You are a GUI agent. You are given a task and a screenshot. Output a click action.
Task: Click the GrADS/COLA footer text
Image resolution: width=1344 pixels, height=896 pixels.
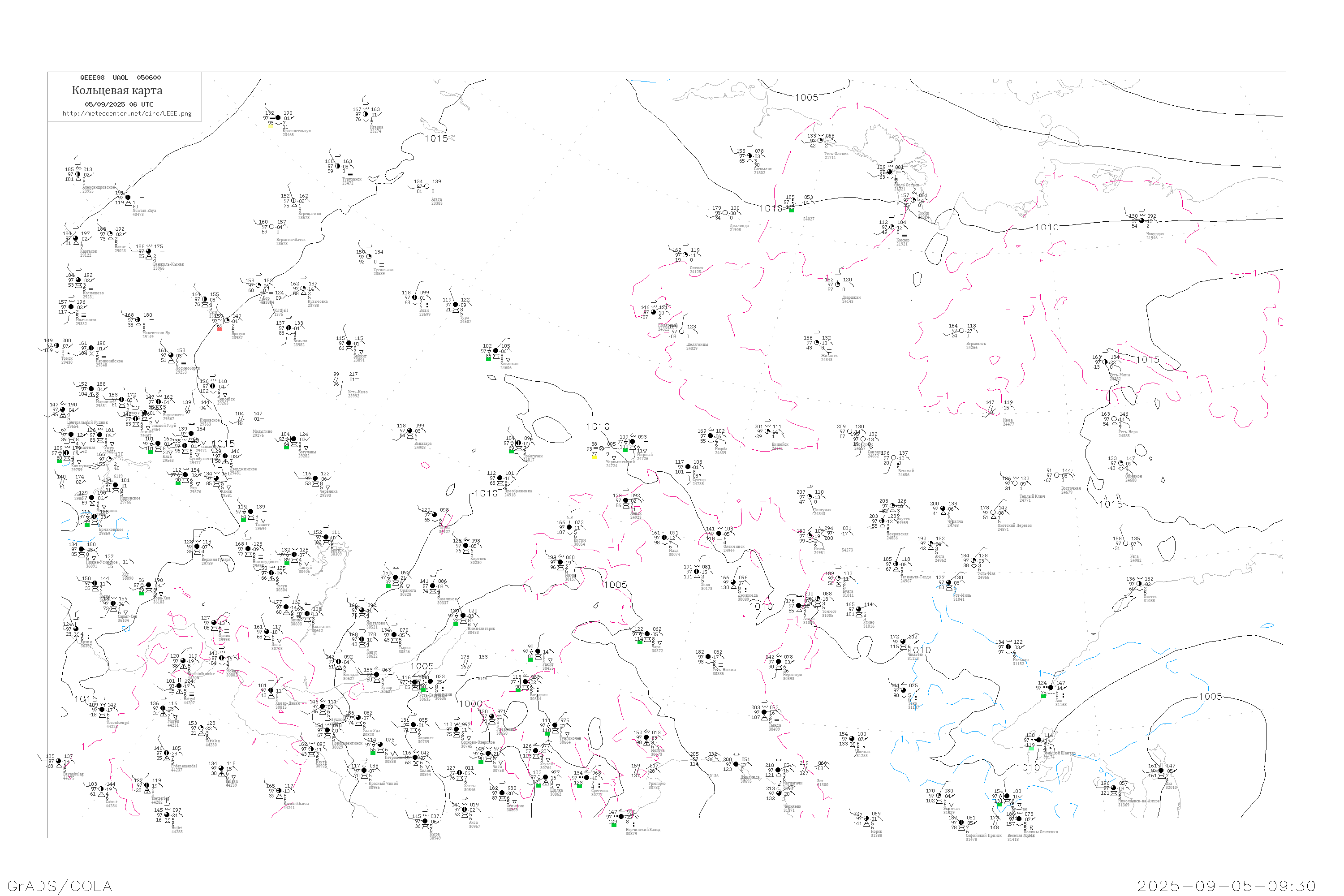click(60, 885)
